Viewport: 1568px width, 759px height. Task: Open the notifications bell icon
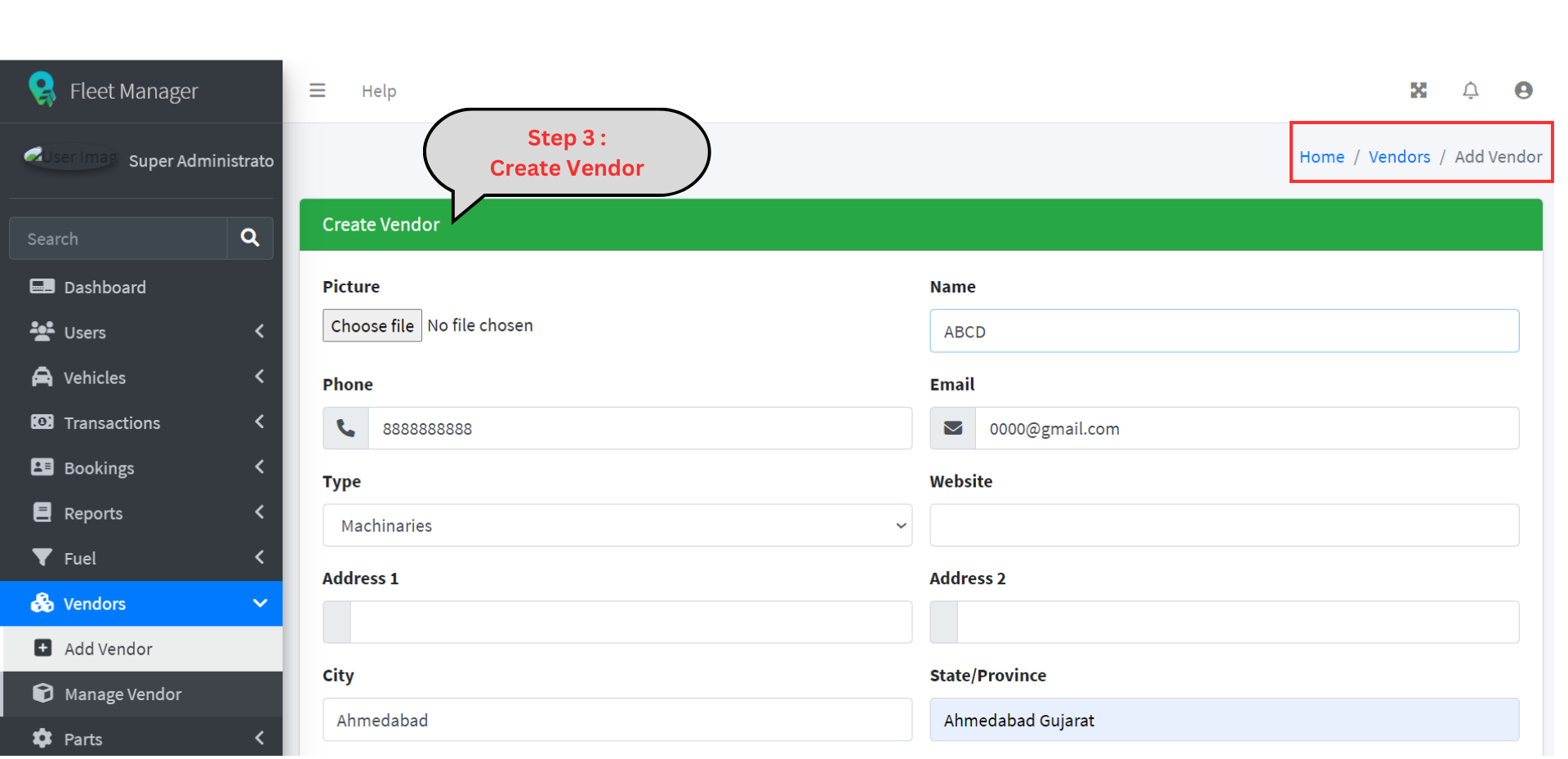tap(1470, 91)
